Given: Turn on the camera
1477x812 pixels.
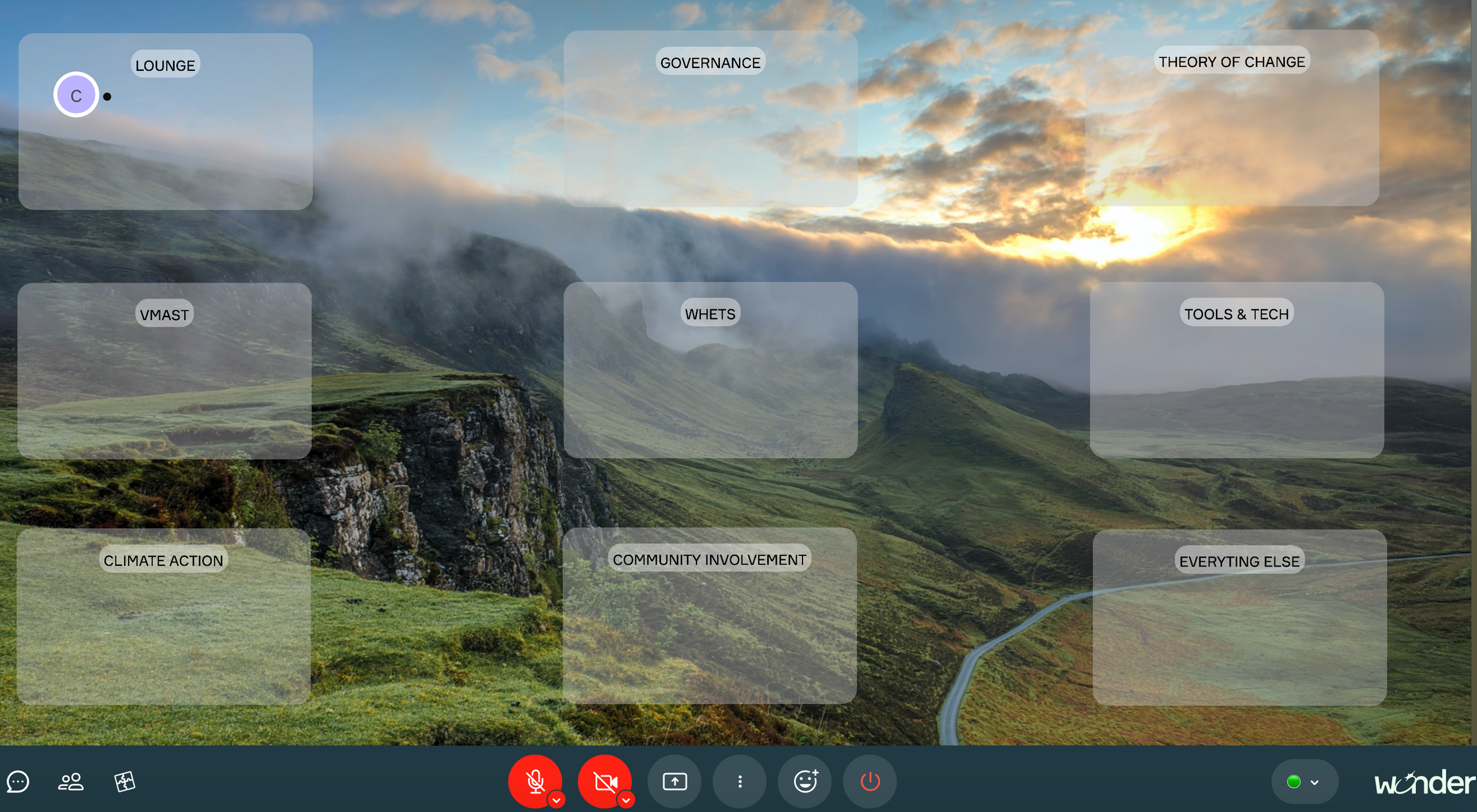Looking at the screenshot, I should (x=604, y=781).
